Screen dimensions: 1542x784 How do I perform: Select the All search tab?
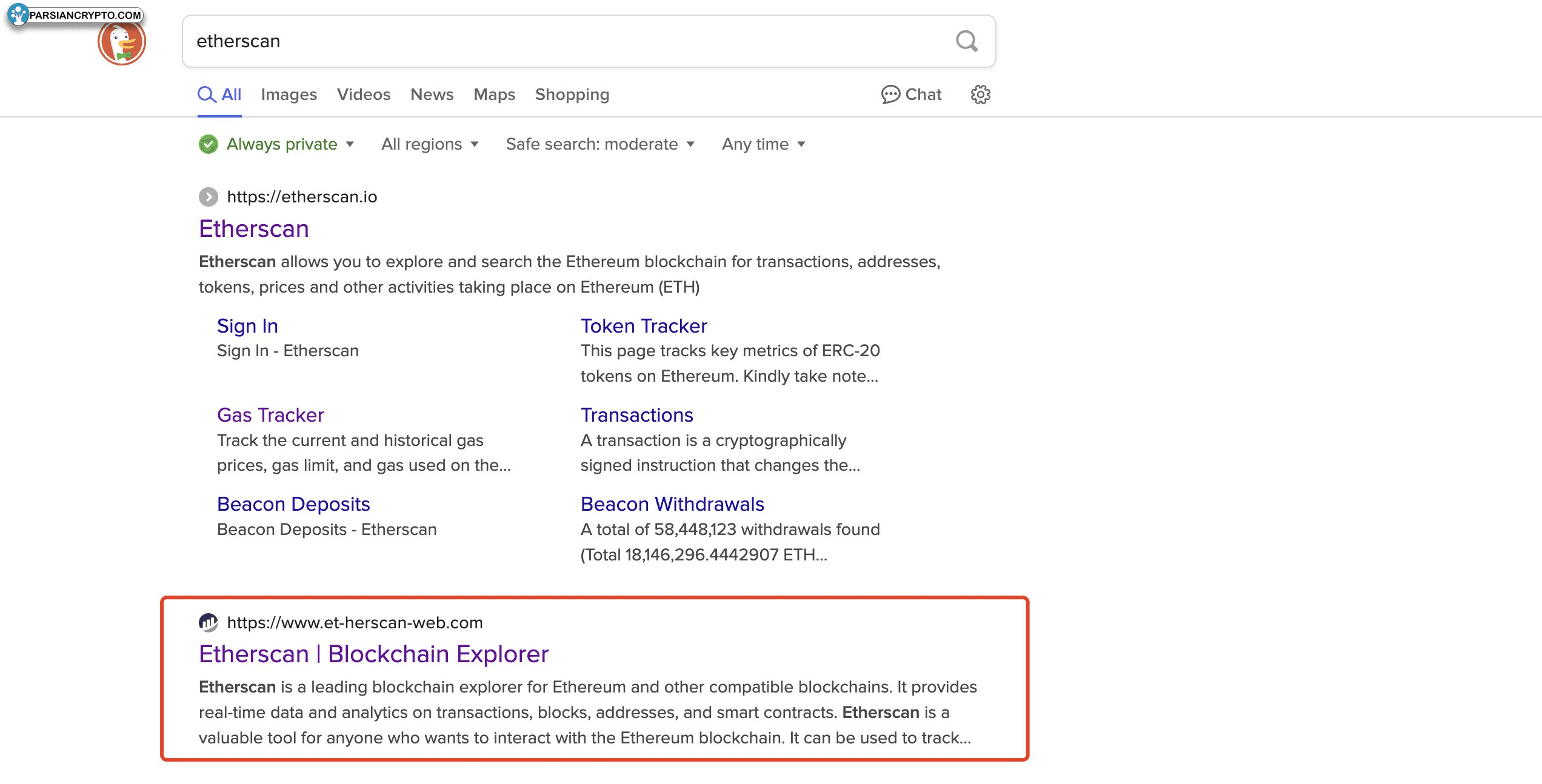[219, 95]
